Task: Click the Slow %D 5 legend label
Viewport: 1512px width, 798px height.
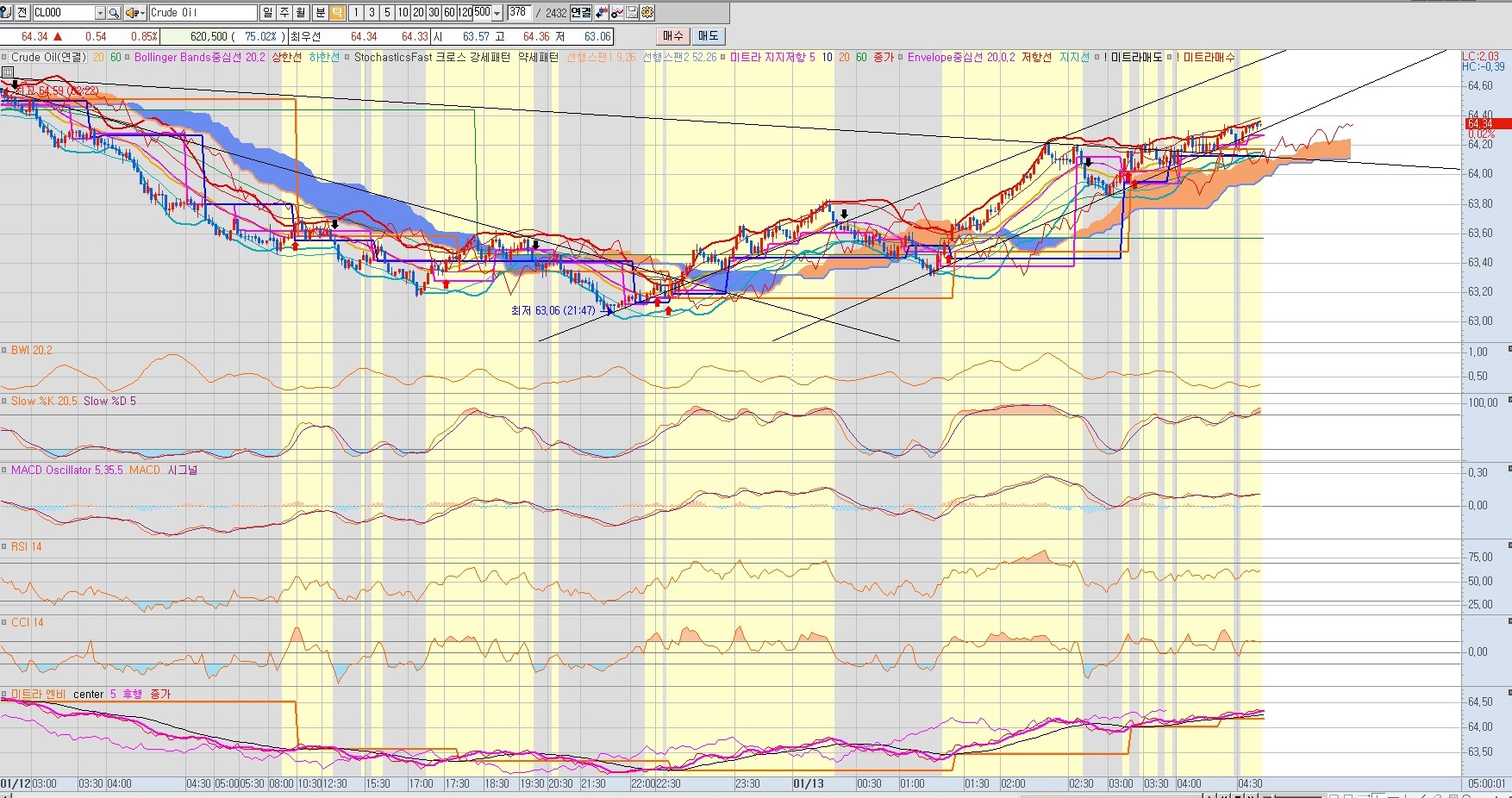Action: click(109, 401)
